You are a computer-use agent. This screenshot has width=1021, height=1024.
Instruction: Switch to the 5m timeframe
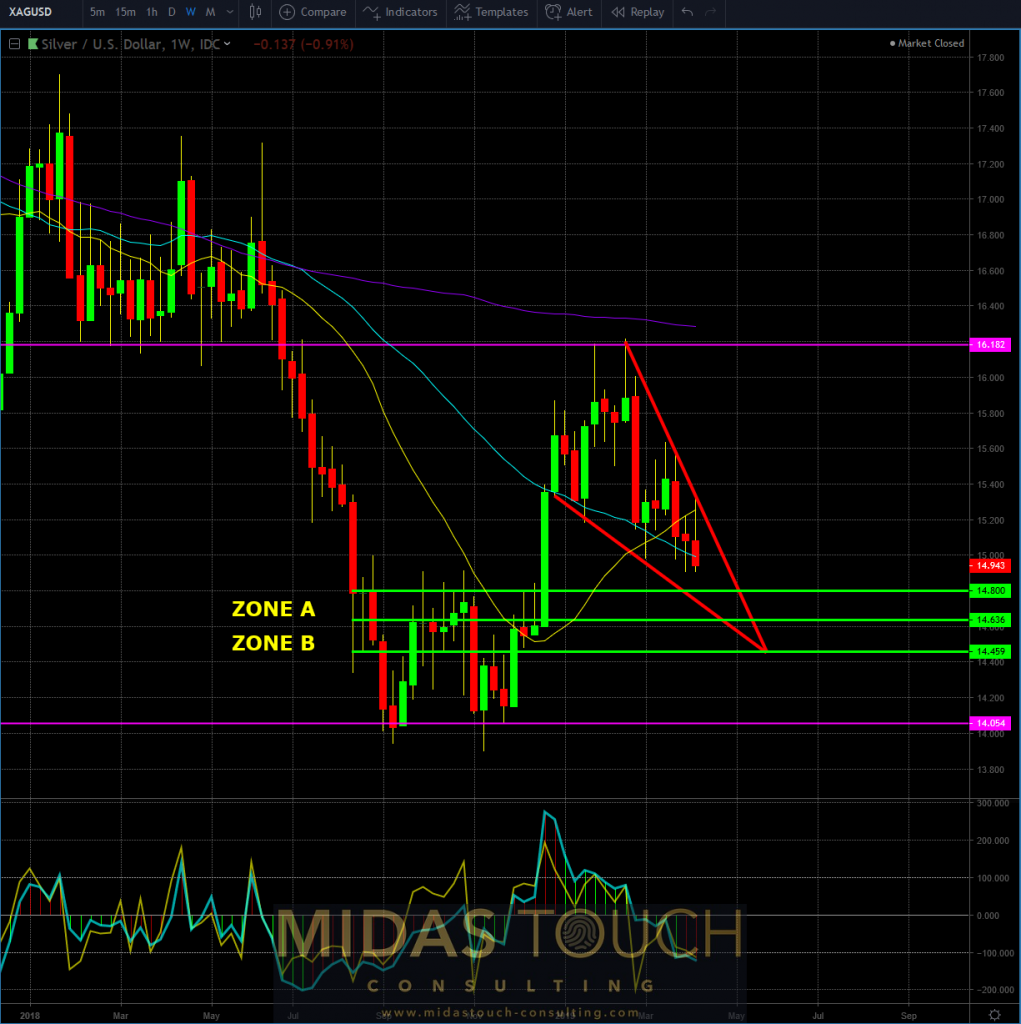(97, 12)
